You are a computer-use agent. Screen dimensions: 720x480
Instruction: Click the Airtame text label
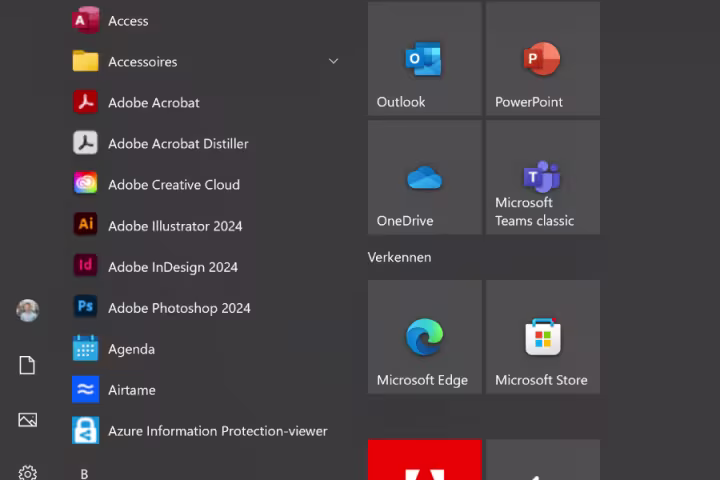132,390
